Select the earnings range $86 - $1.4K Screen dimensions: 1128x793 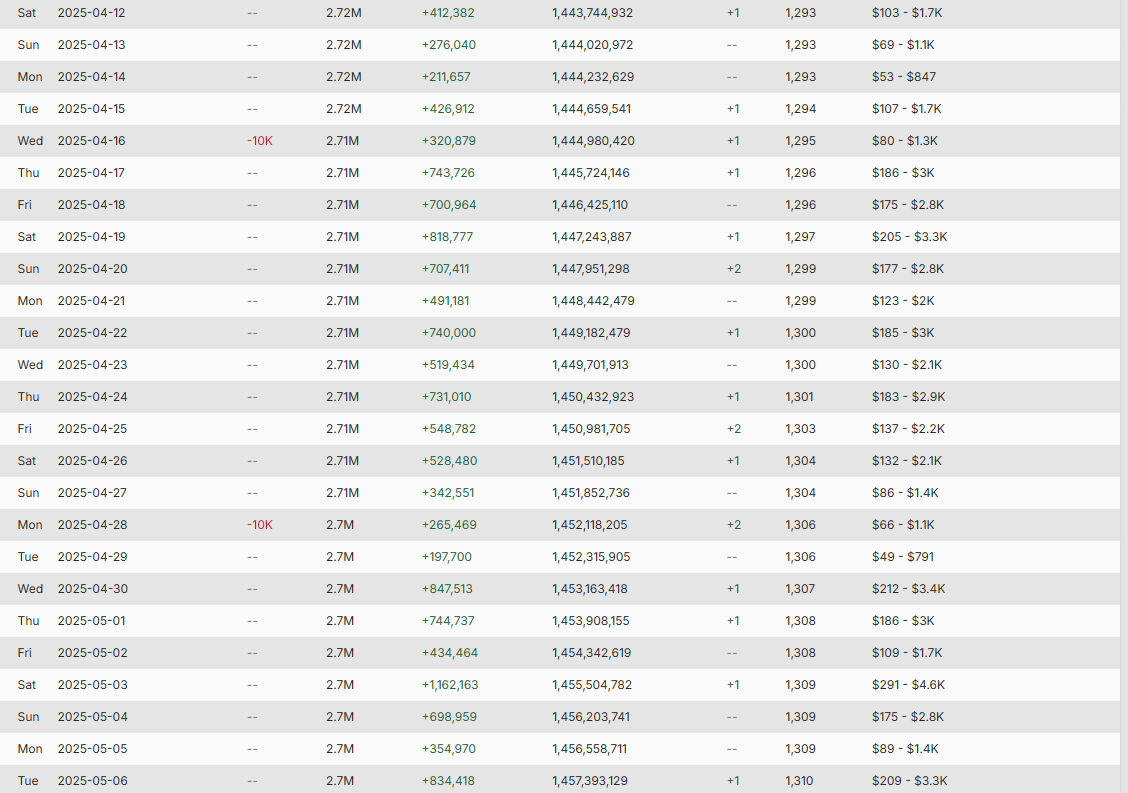click(x=905, y=493)
